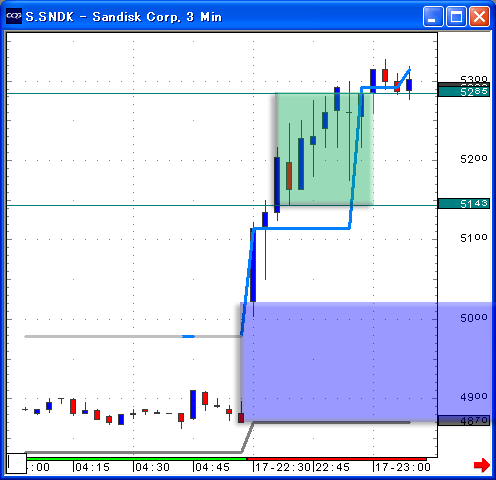Click the 4900 price scale value
The image size is (496, 480).
tap(474, 396)
